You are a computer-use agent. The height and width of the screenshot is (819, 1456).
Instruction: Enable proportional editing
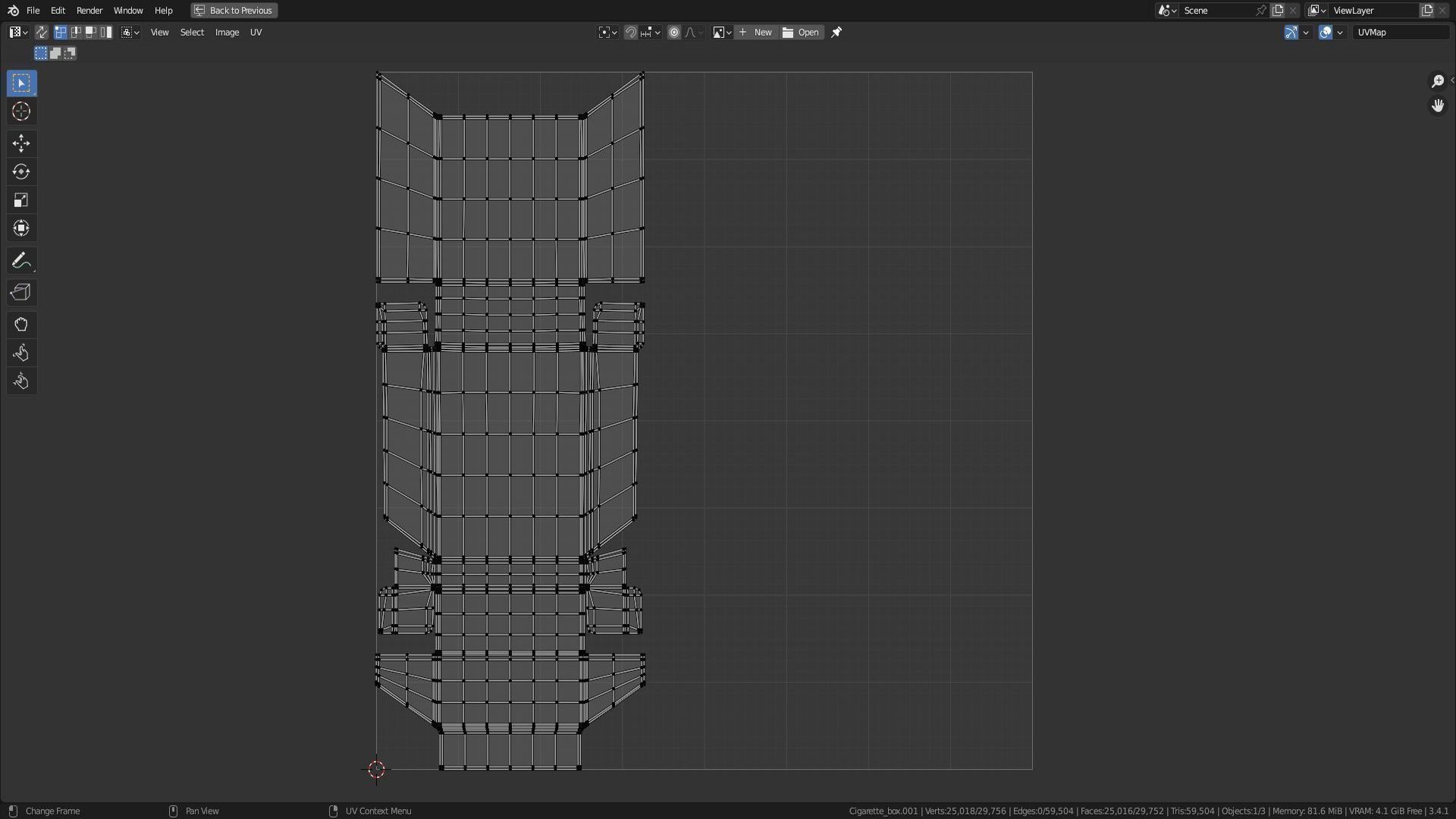pos(673,33)
